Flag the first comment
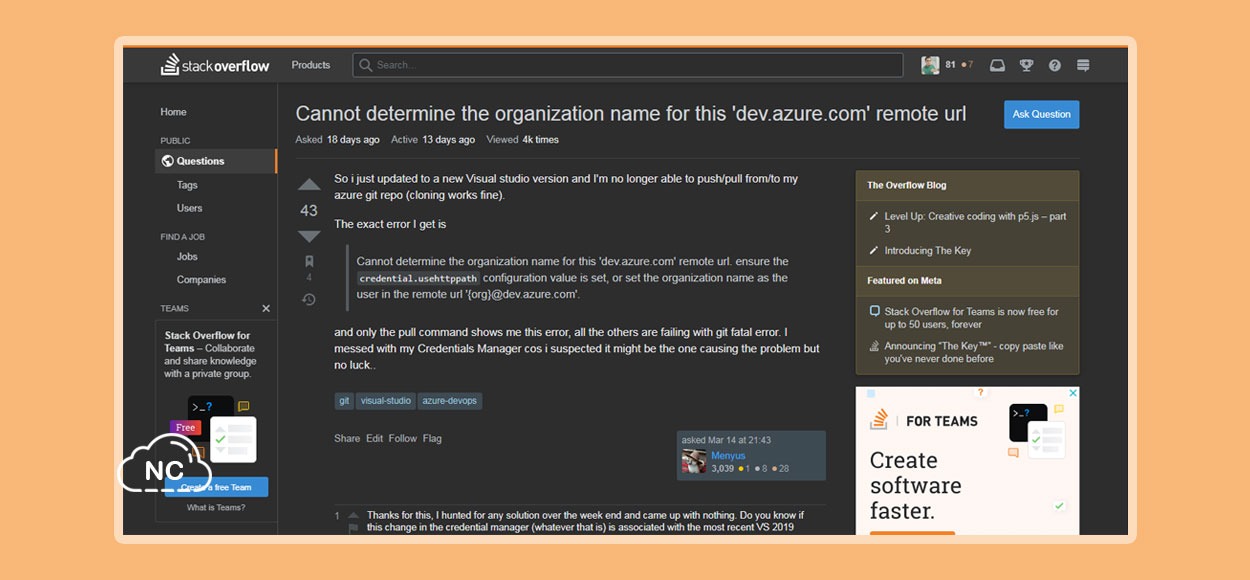 pos(353,528)
